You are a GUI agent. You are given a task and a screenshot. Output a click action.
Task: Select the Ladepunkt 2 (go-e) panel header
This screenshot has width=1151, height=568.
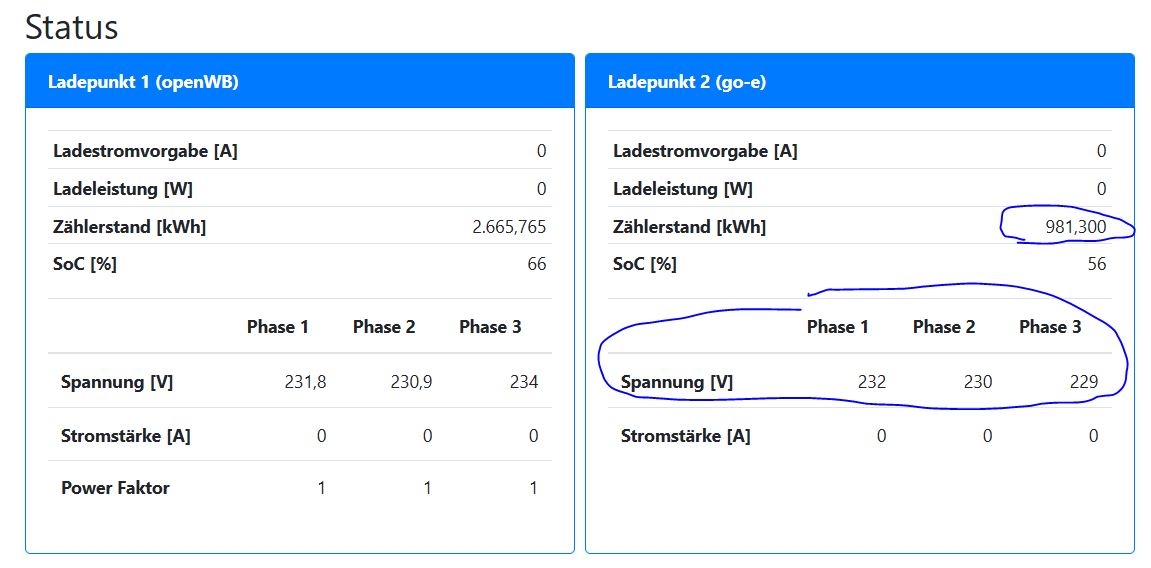click(687, 82)
